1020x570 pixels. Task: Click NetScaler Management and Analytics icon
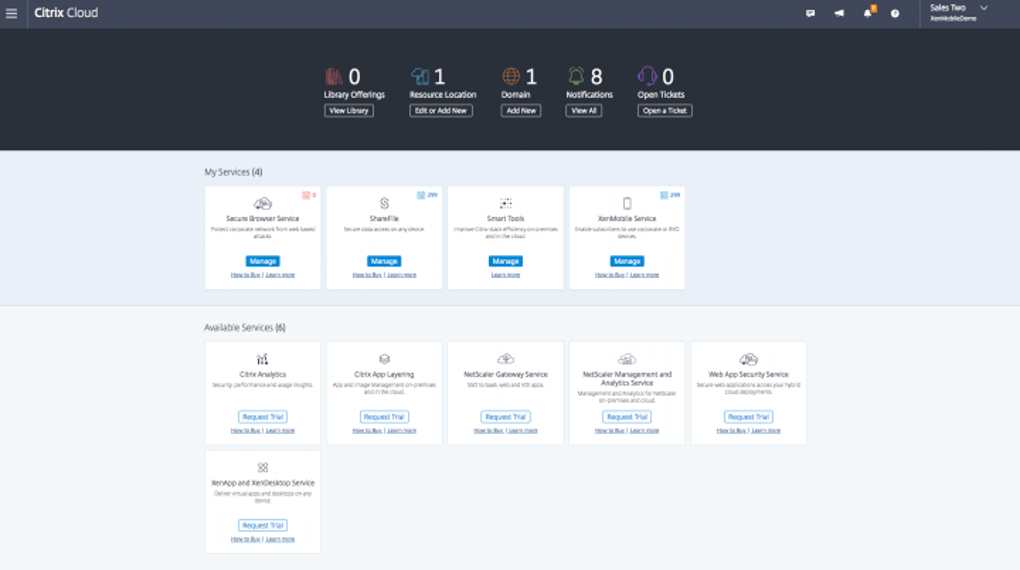tap(627, 359)
